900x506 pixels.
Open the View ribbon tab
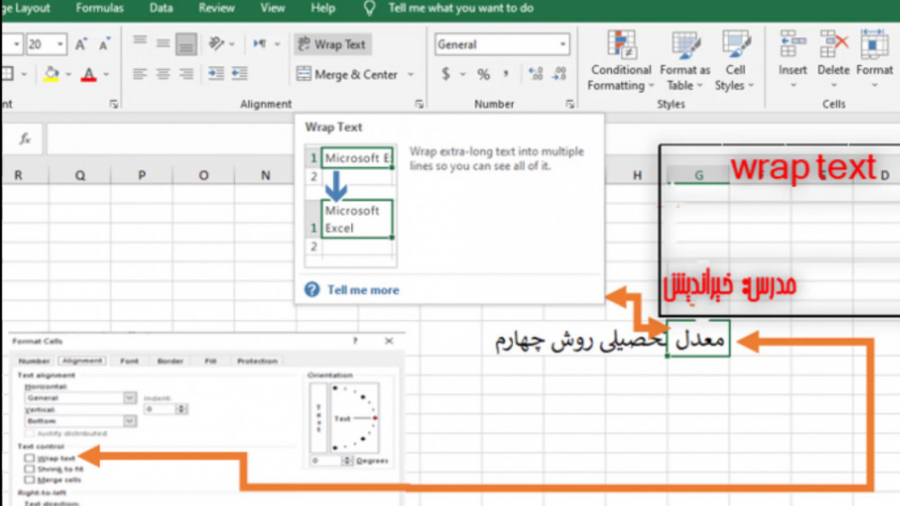(x=273, y=8)
